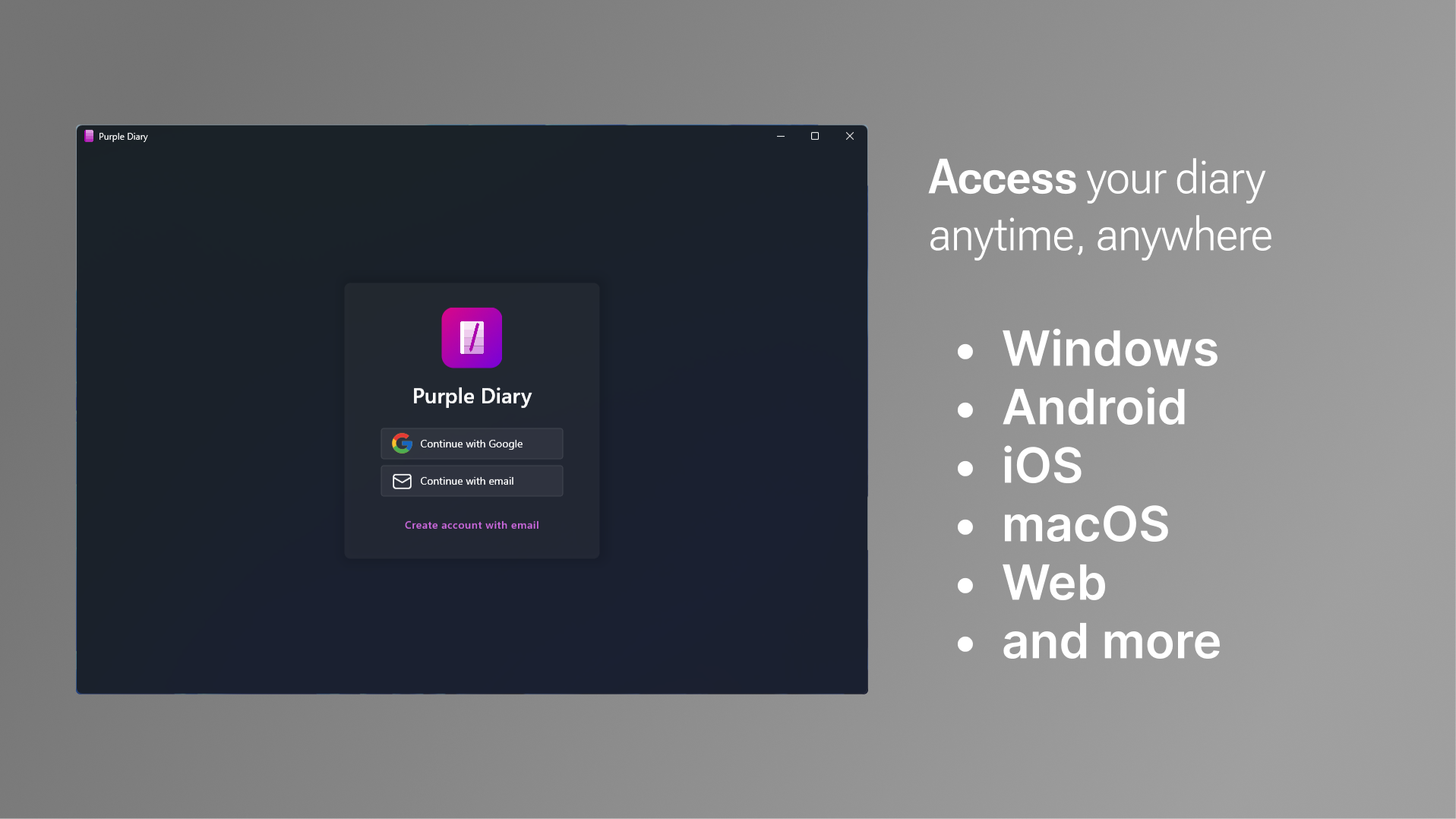1456x819 pixels.
Task: Click the envelope icon next to Continue with email
Action: [x=401, y=481]
